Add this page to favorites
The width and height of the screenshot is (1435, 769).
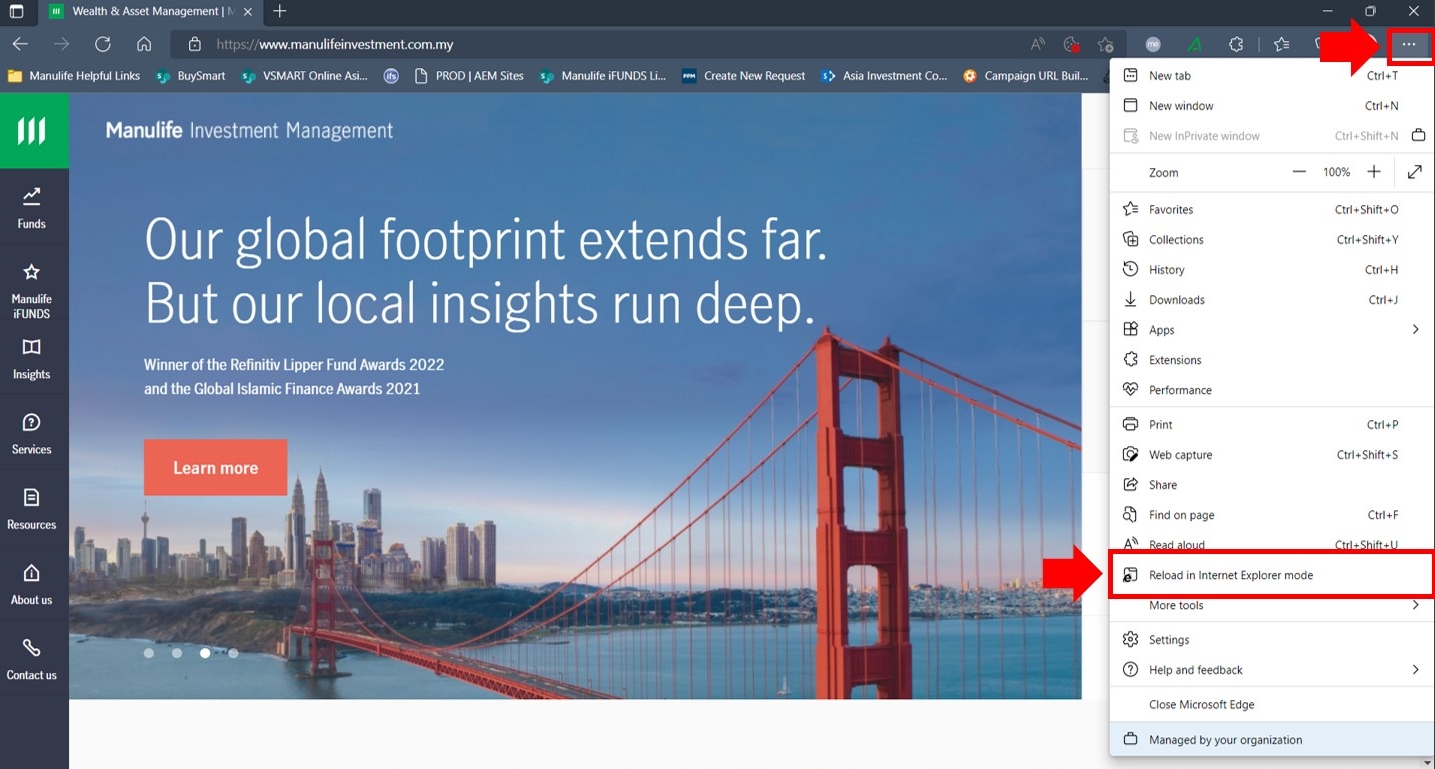click(1105, 44)
